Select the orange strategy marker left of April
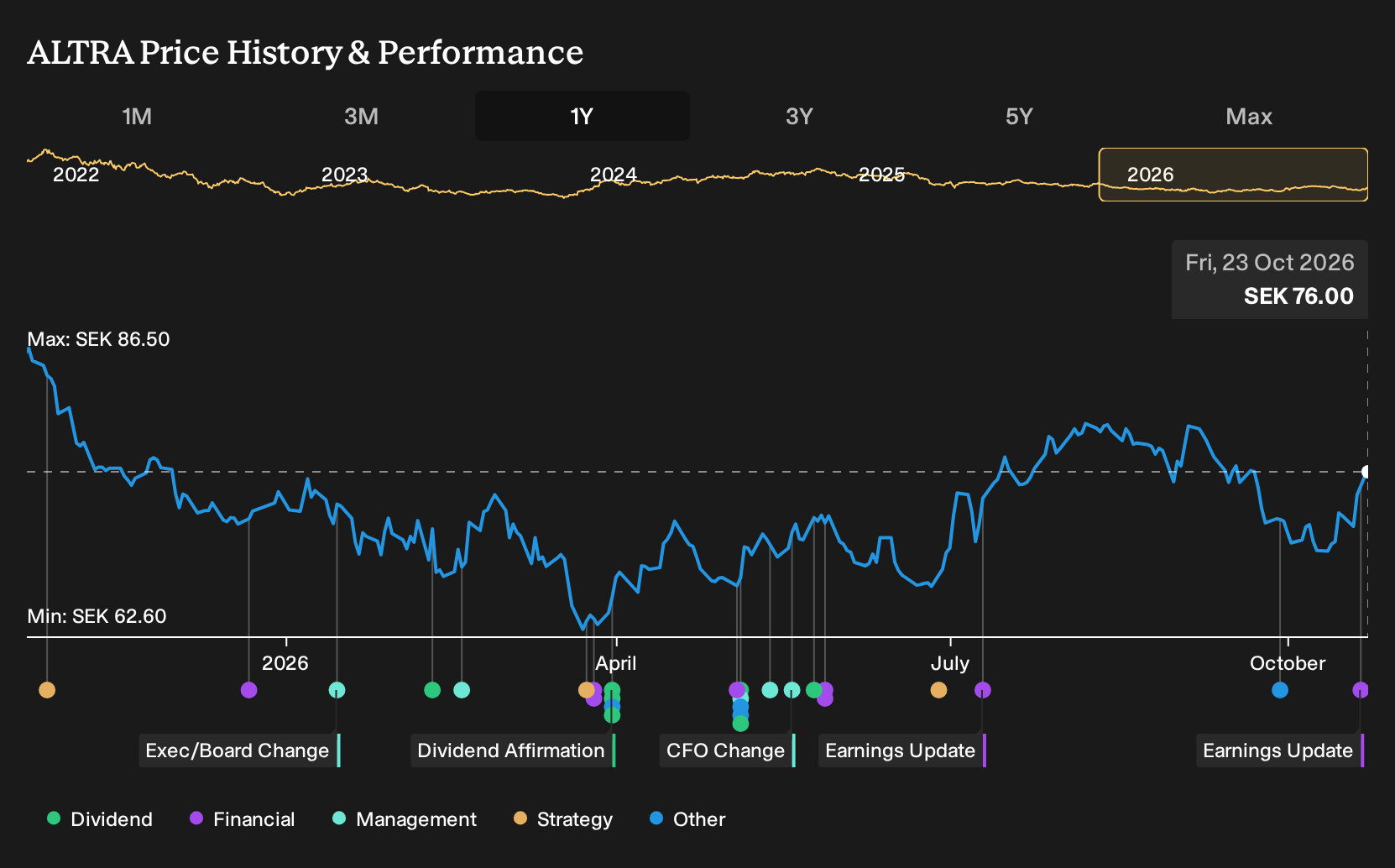The height and width of the screenshot is (868, 1395). point(586,690)
